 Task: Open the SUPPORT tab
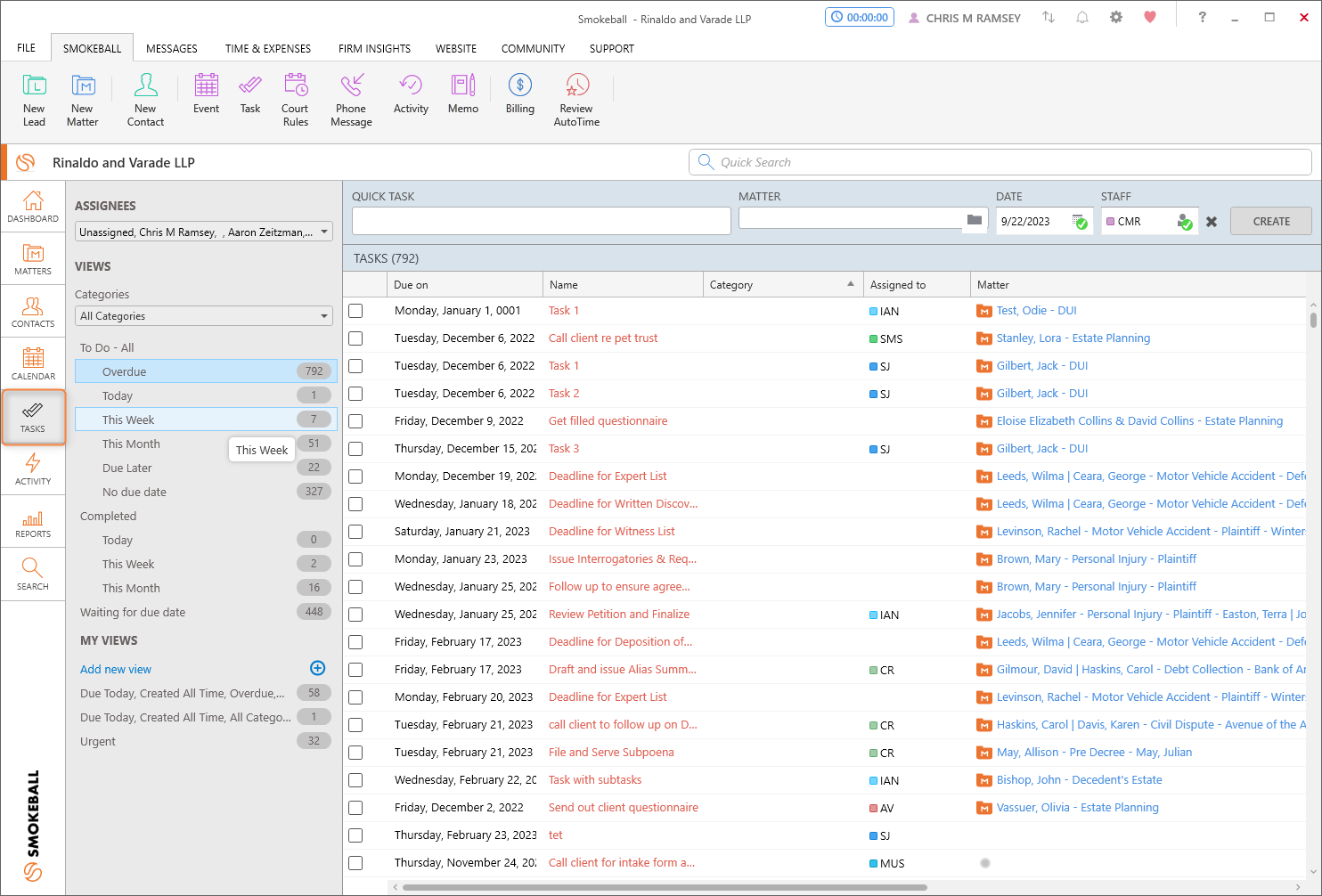(x=612, y=48)
